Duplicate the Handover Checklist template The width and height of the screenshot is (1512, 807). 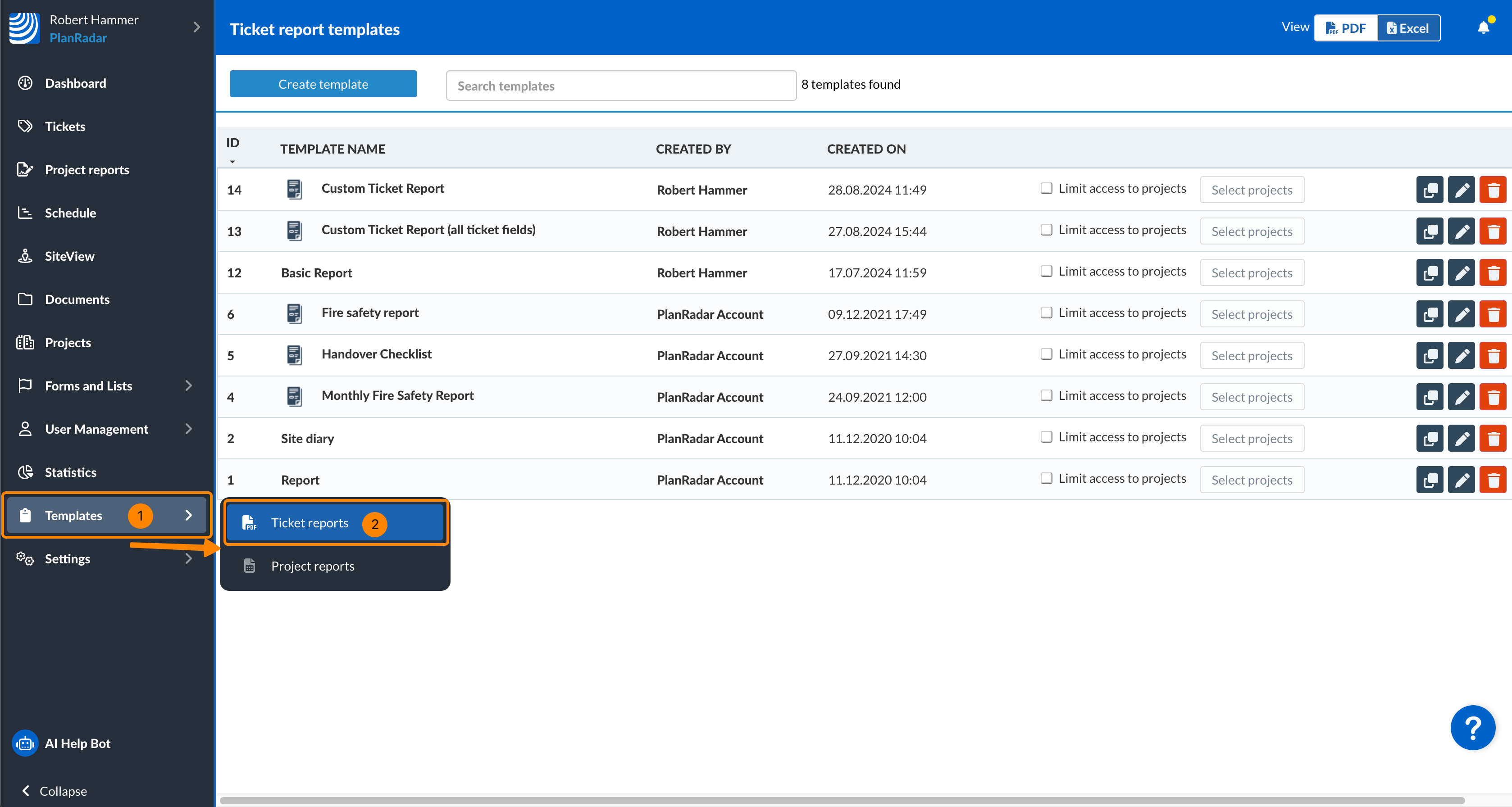point(1429,356)
